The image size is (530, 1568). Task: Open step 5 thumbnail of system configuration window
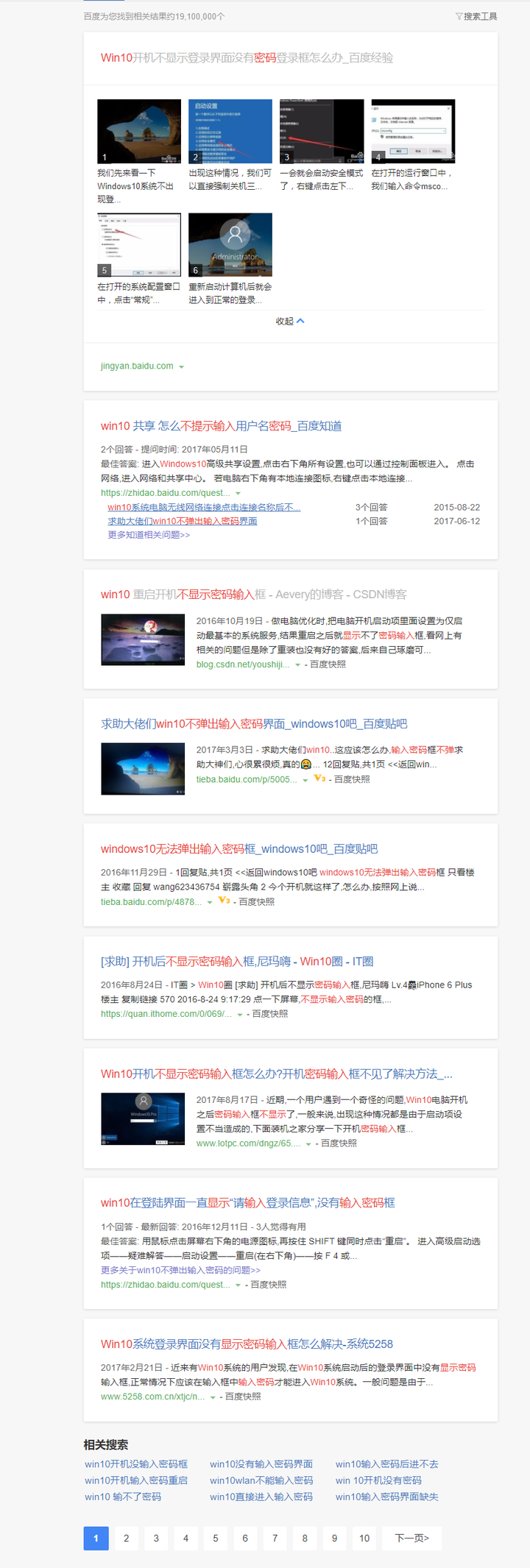(x=139, y=245)
